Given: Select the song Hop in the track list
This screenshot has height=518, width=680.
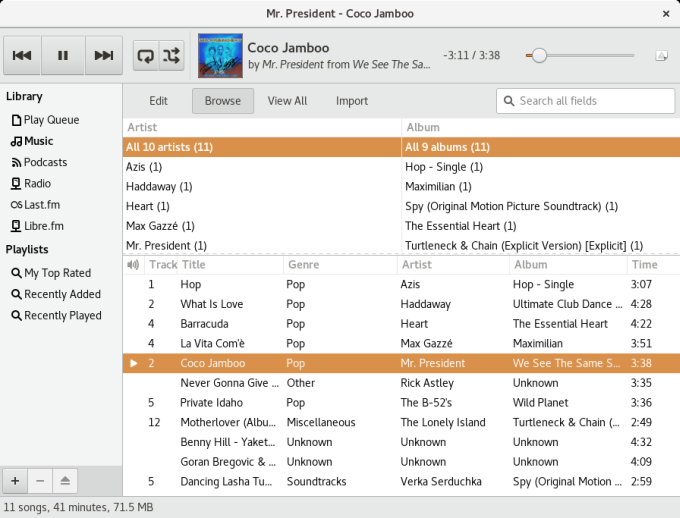Looking at the screenshot, I should click(402, 285).
